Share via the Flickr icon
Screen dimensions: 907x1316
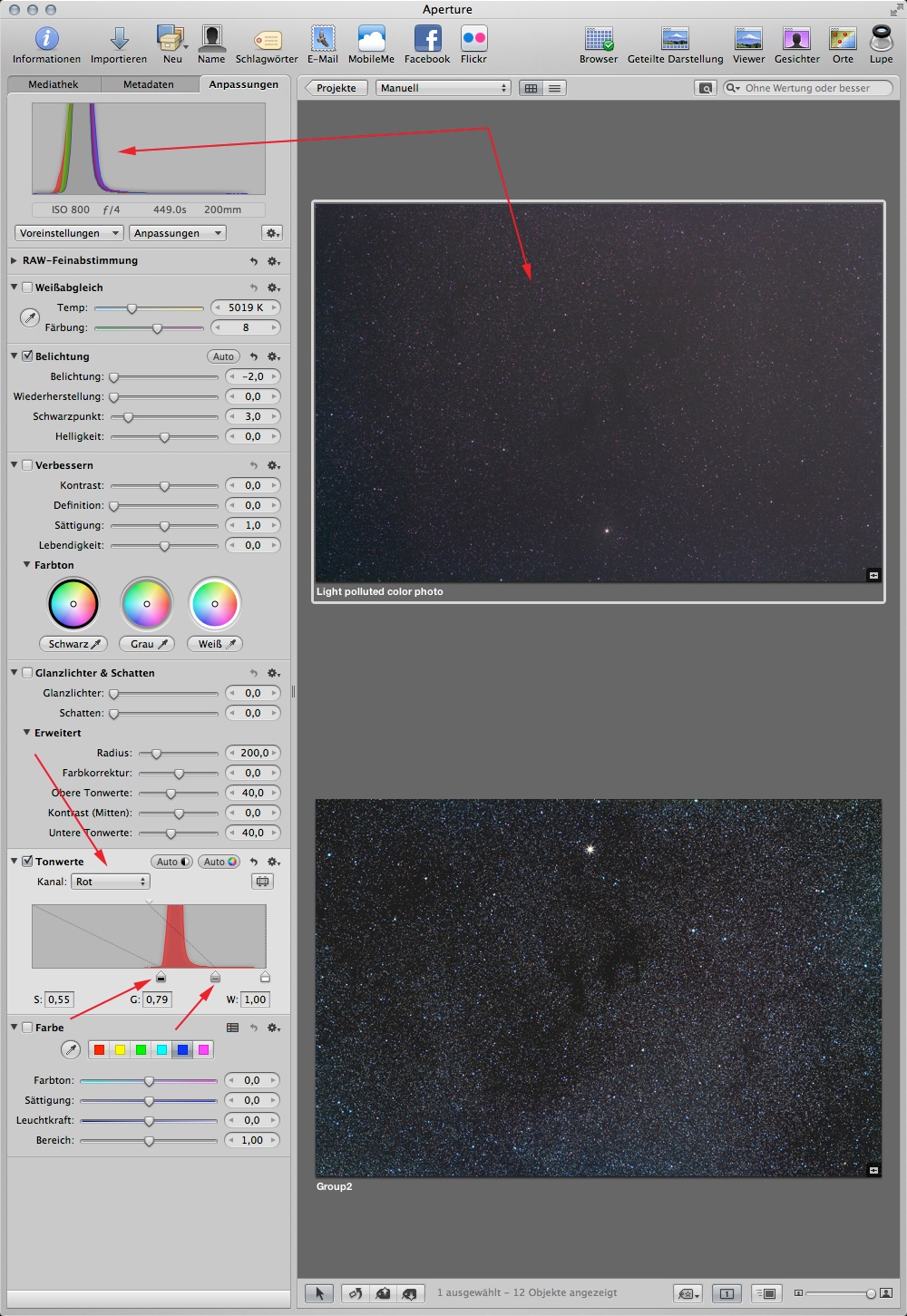click(x=473, y=38)
